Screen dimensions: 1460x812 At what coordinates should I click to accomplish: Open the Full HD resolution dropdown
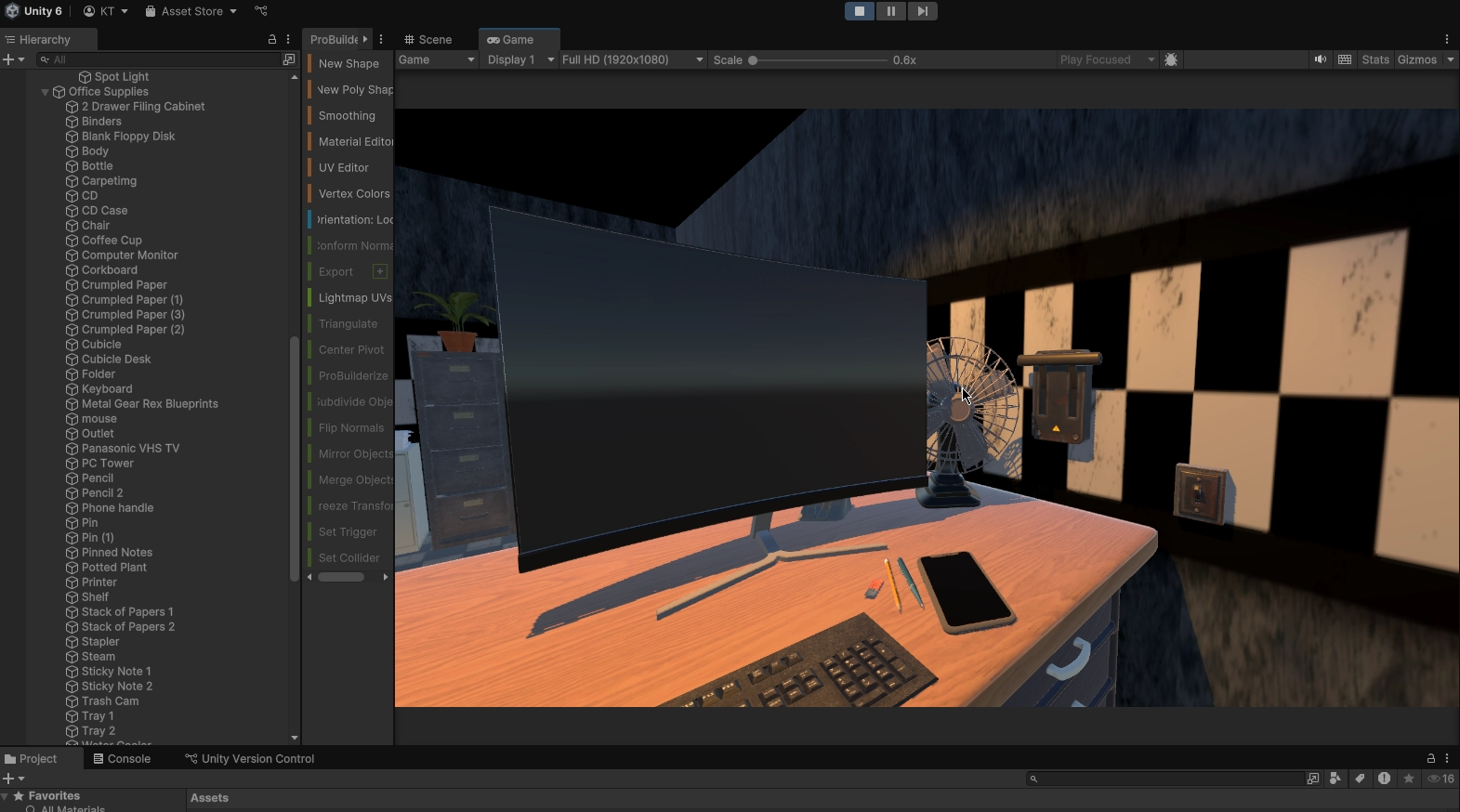(x=633, y=59)
